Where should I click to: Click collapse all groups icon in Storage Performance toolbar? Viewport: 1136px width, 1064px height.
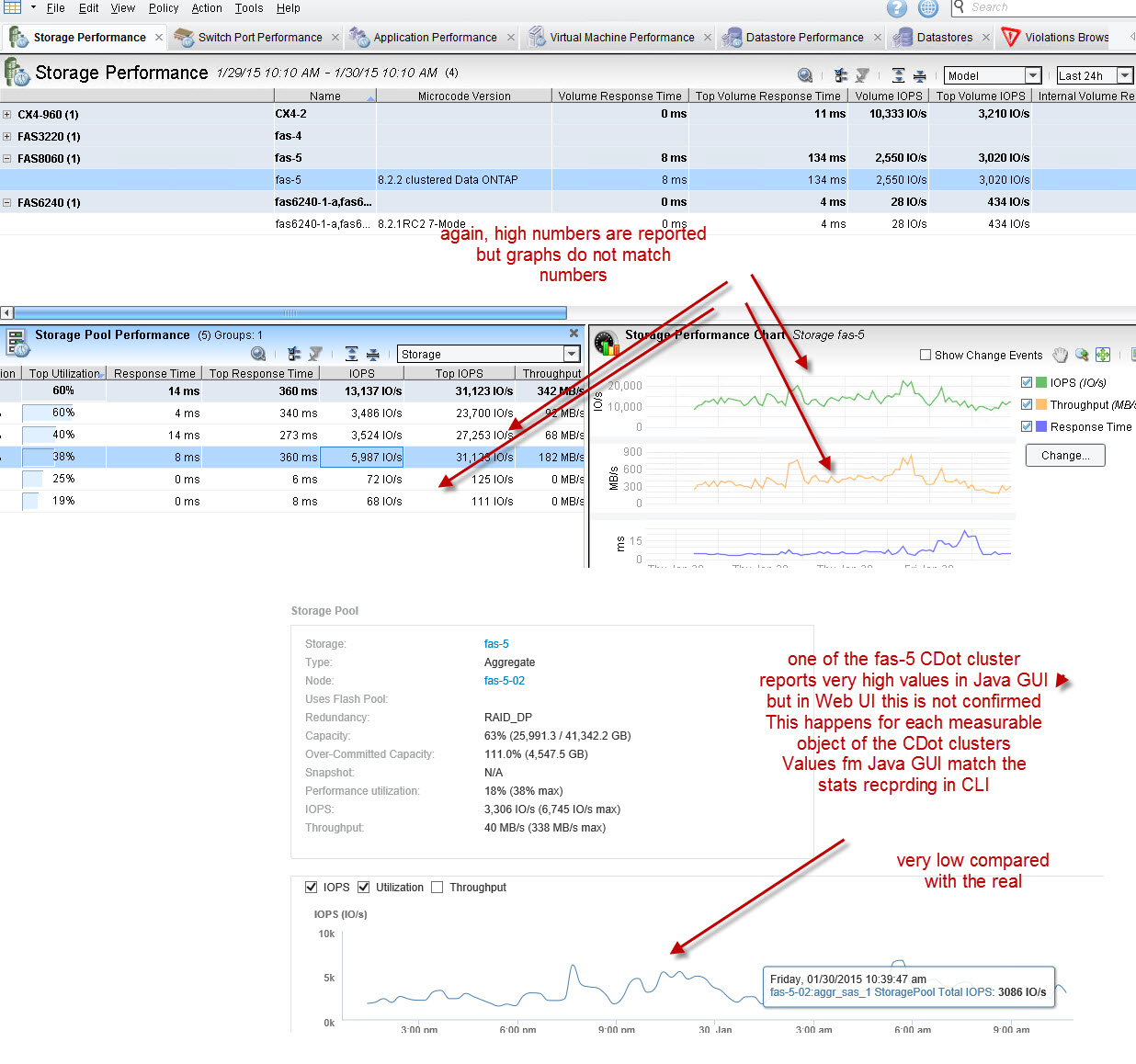[920, 75]
